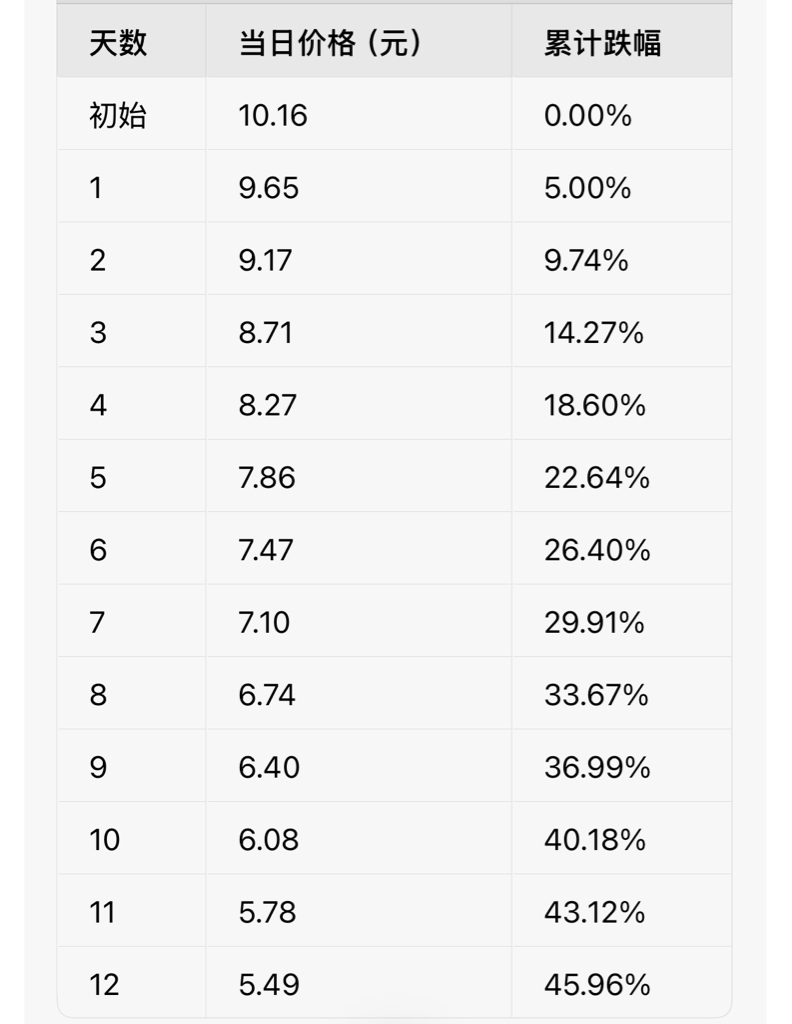
Task: Click the initial price 10.16 cell
Action: pos(273,116)
